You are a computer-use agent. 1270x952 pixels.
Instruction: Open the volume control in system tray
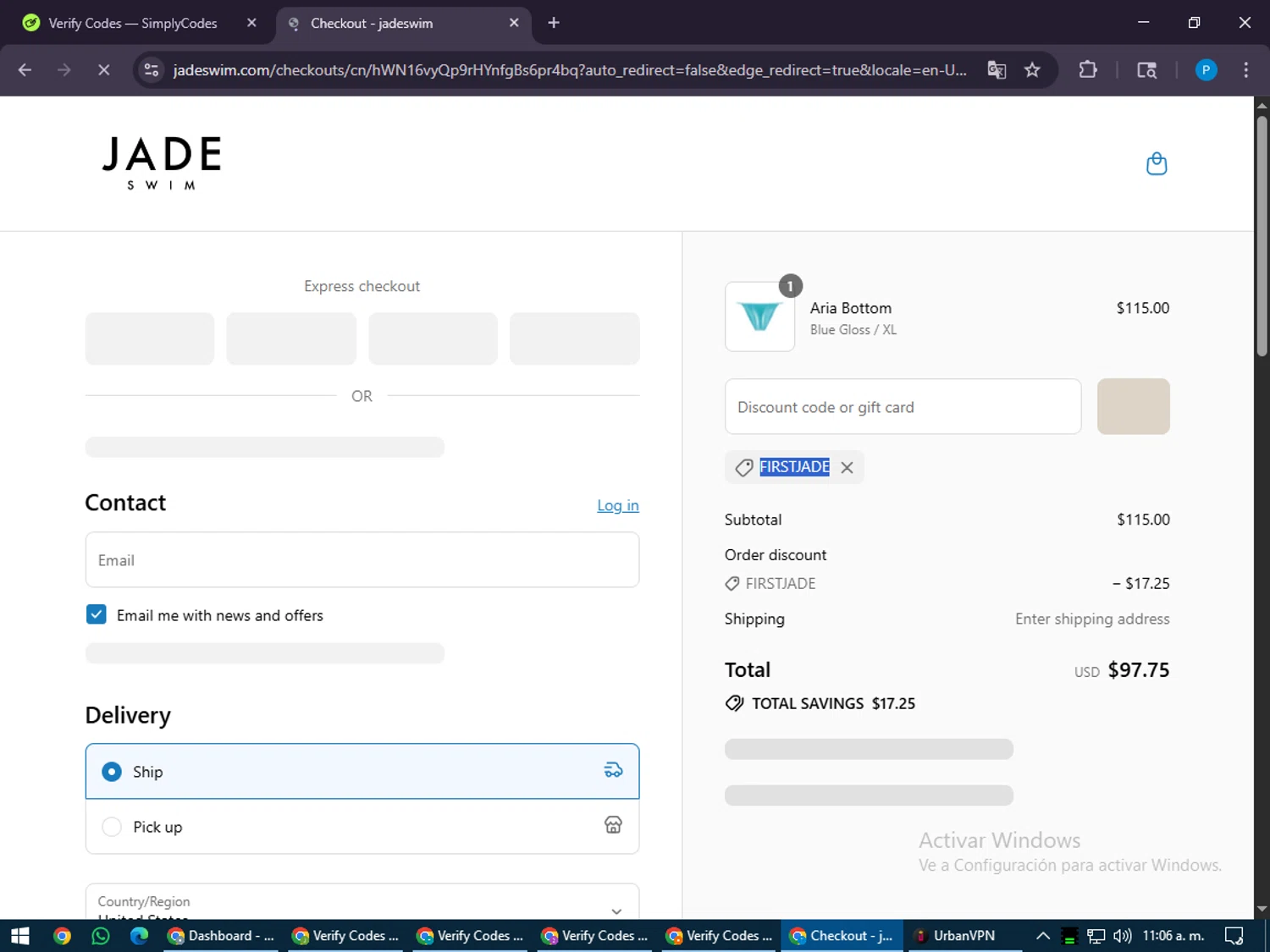pyautogui.click(x=1123, y=936)
